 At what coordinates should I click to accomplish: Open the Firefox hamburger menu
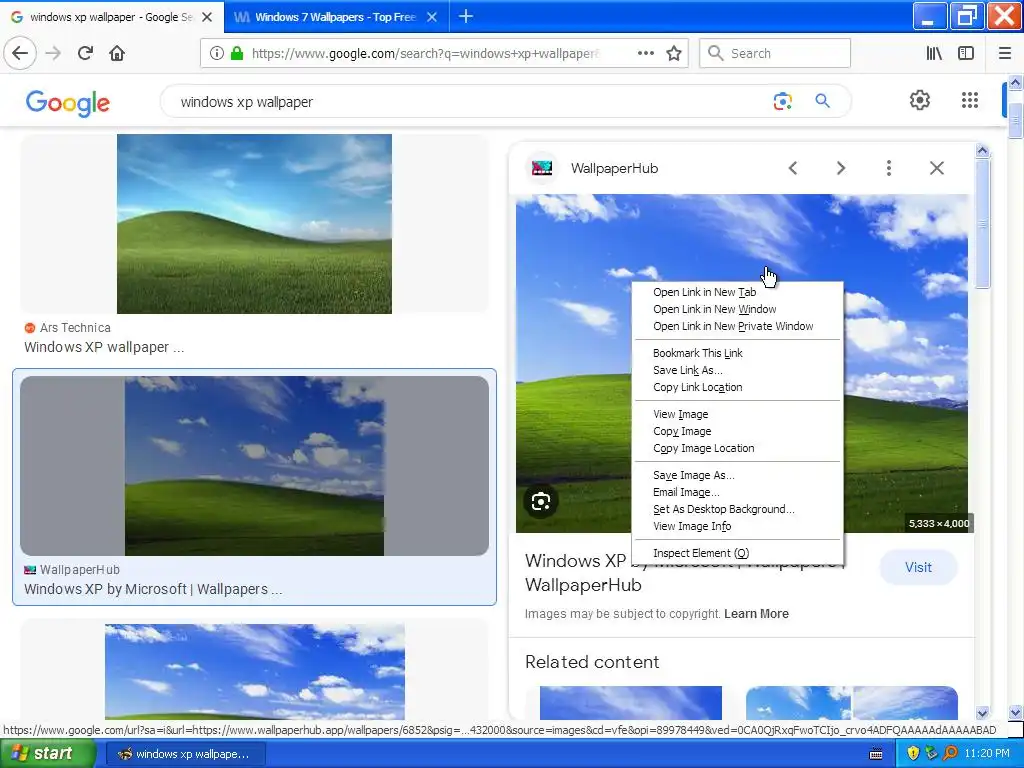pyautogui.click(x=1005, y=53)
